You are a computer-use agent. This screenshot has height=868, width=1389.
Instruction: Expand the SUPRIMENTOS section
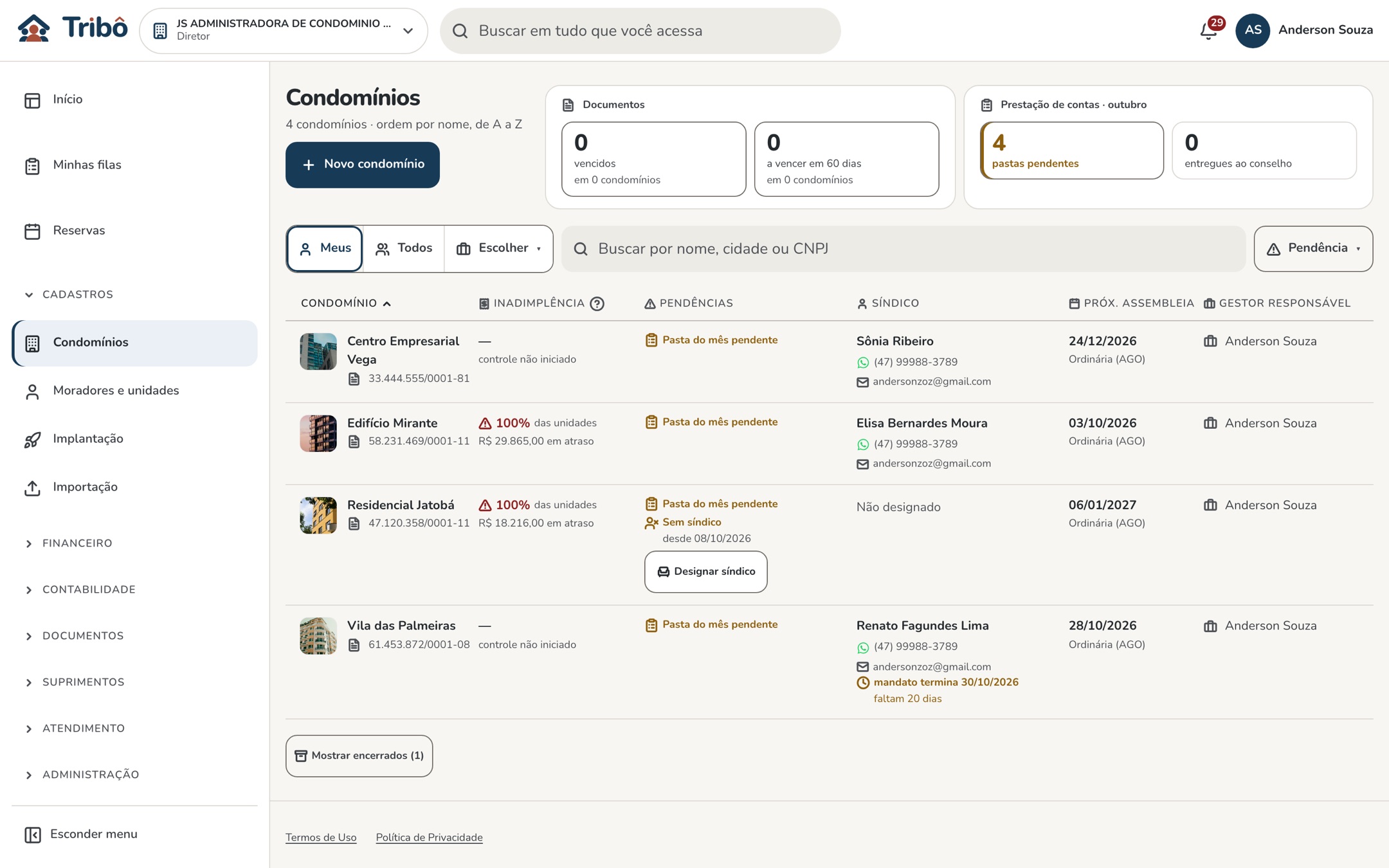(74, 682)
